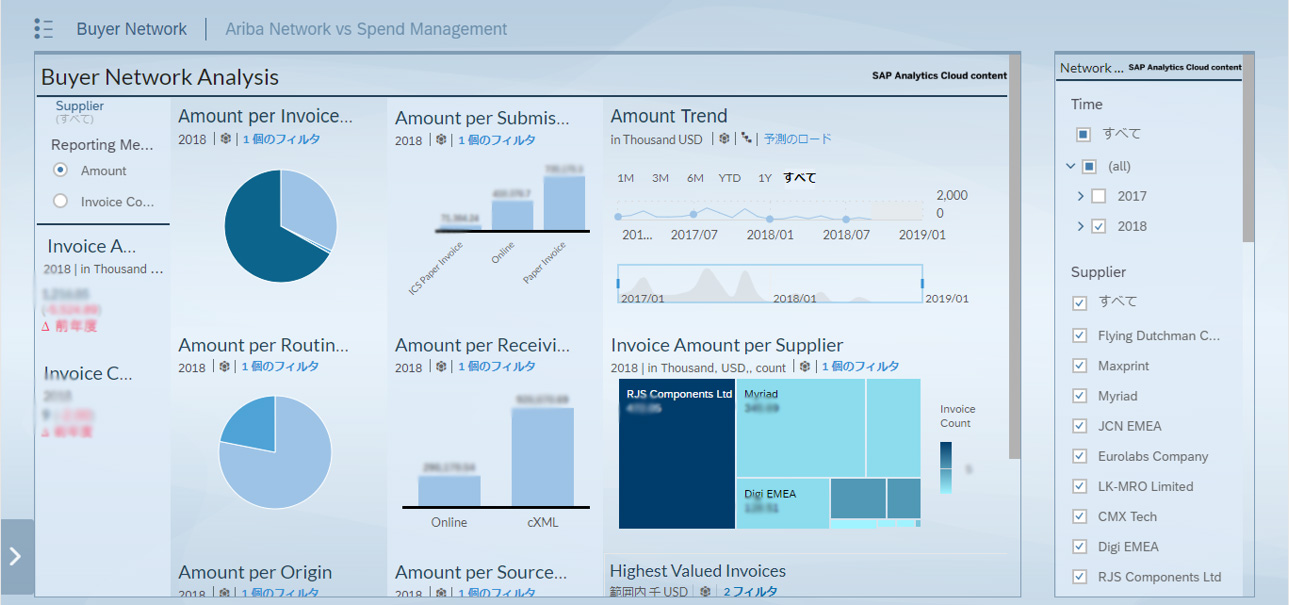Viewport: 1289px width, 605px height.
Task: Click model icon under Amount per Invoice chart
Action: coord(226,140)
